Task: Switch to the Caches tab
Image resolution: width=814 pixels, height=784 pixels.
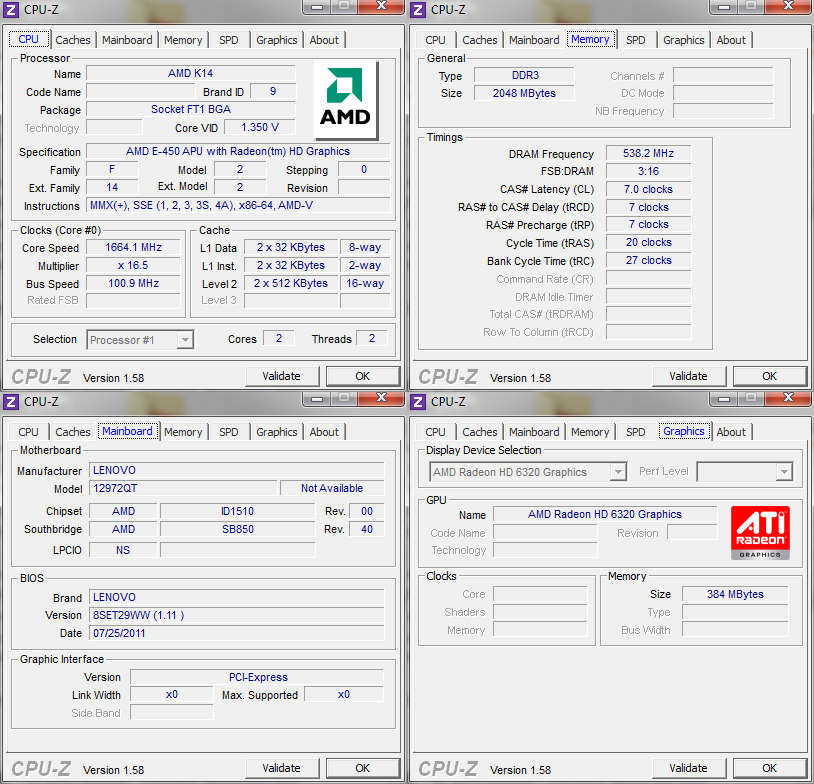Action: coord(72,40)
